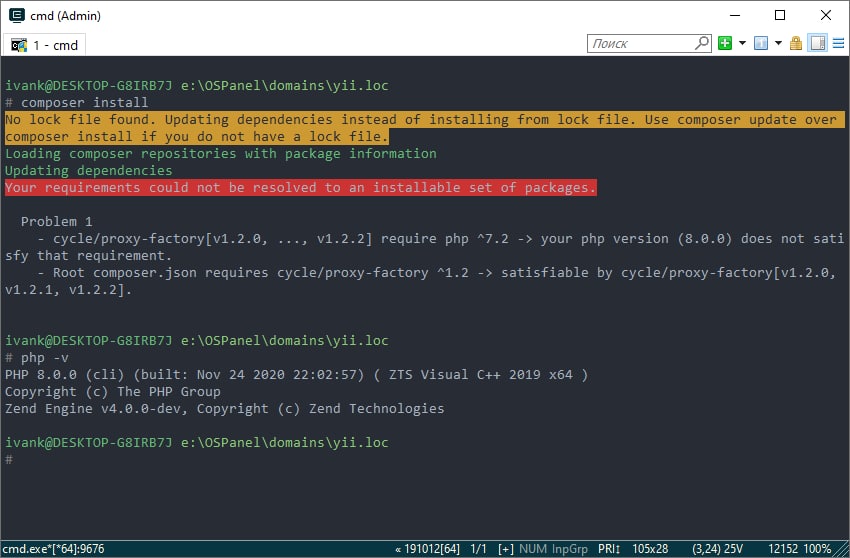This screenshot has width=850, height=558.
Task: Click the '105x28' console size status entry
Action: [650, 549]
